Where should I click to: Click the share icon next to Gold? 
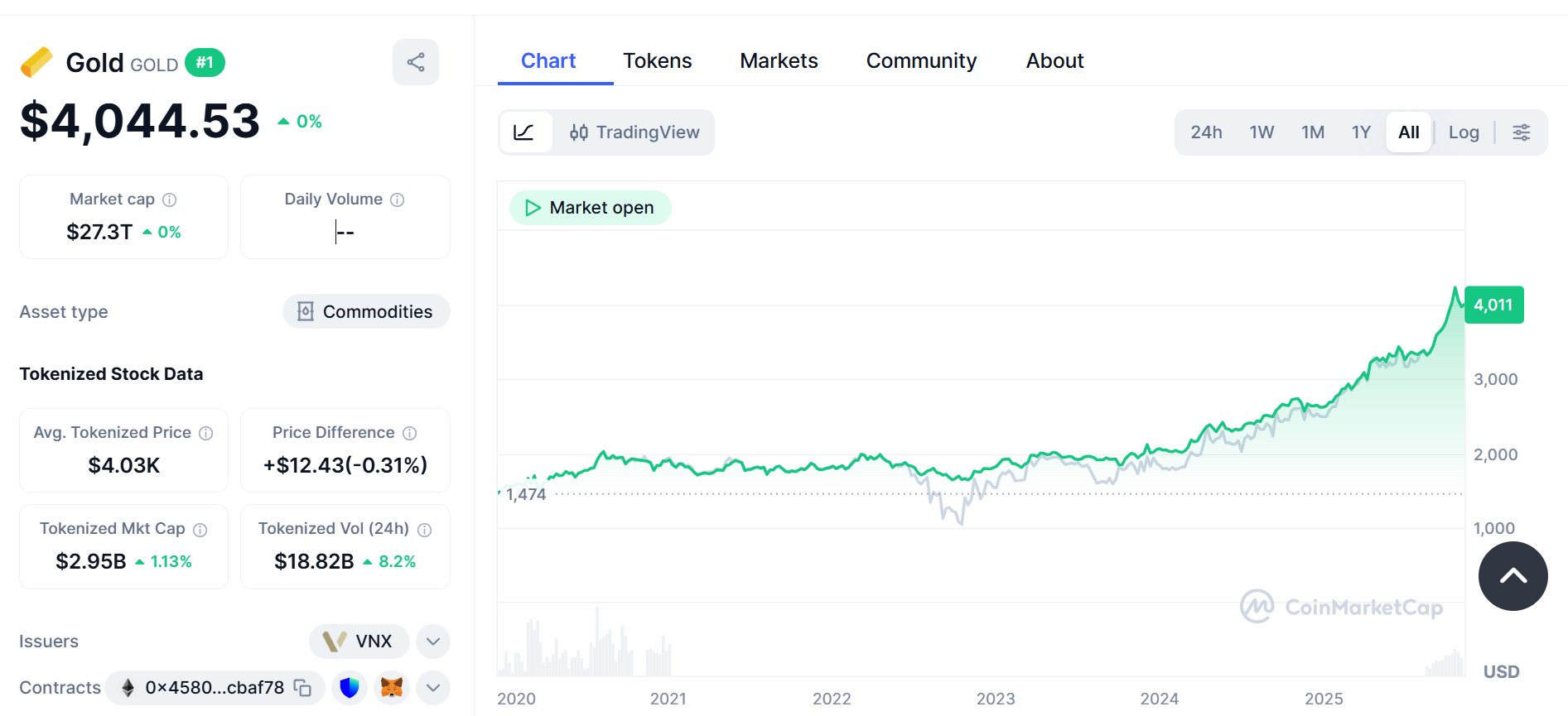(416, 62)
